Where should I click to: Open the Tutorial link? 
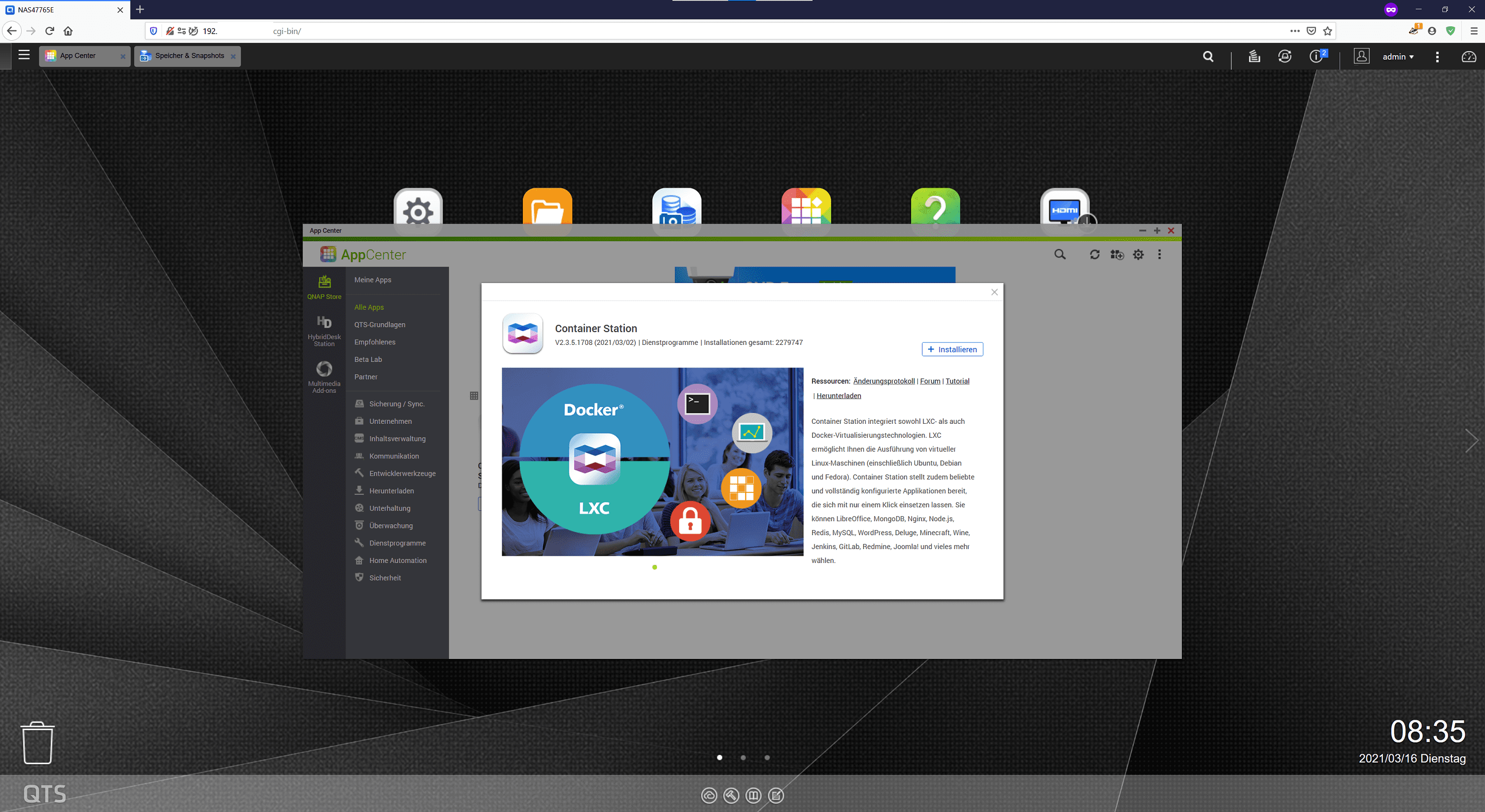957,381
